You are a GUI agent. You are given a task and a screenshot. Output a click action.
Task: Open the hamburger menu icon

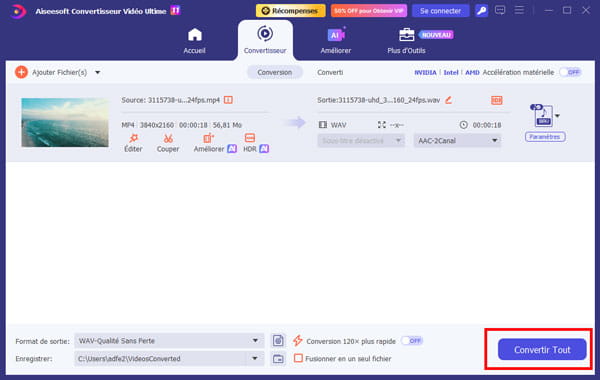pos(519,10)
